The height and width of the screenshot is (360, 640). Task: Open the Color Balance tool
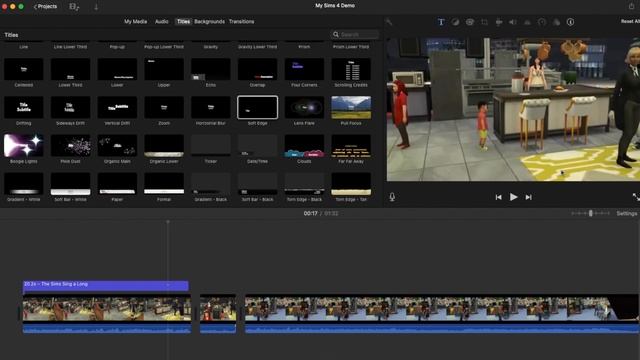click(455, 22)
